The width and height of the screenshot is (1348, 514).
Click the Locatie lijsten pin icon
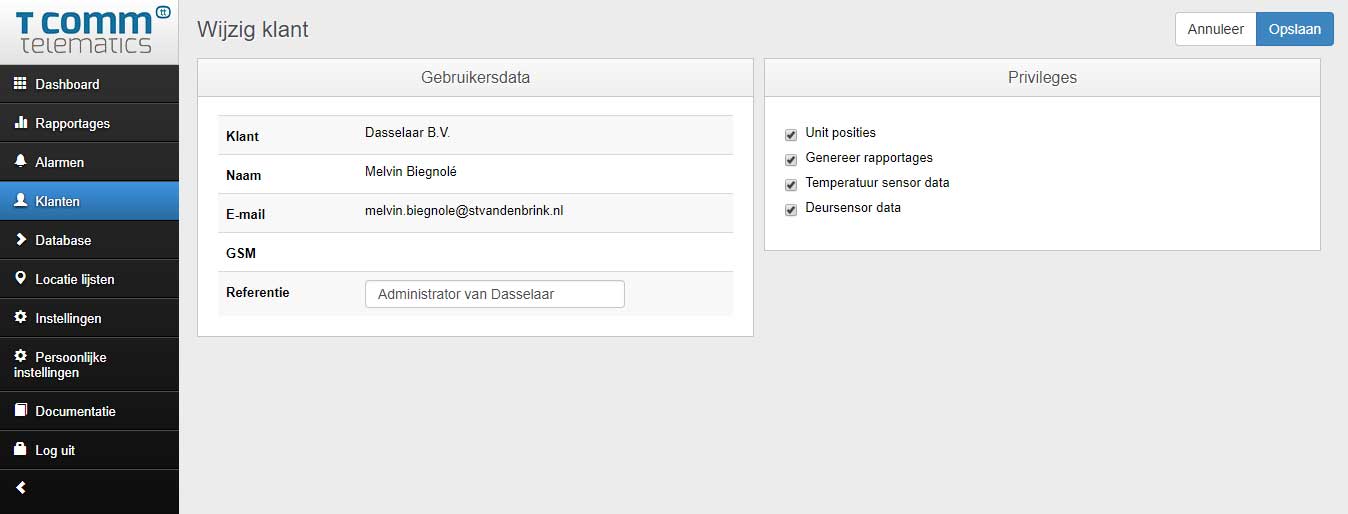coord(20,278)
